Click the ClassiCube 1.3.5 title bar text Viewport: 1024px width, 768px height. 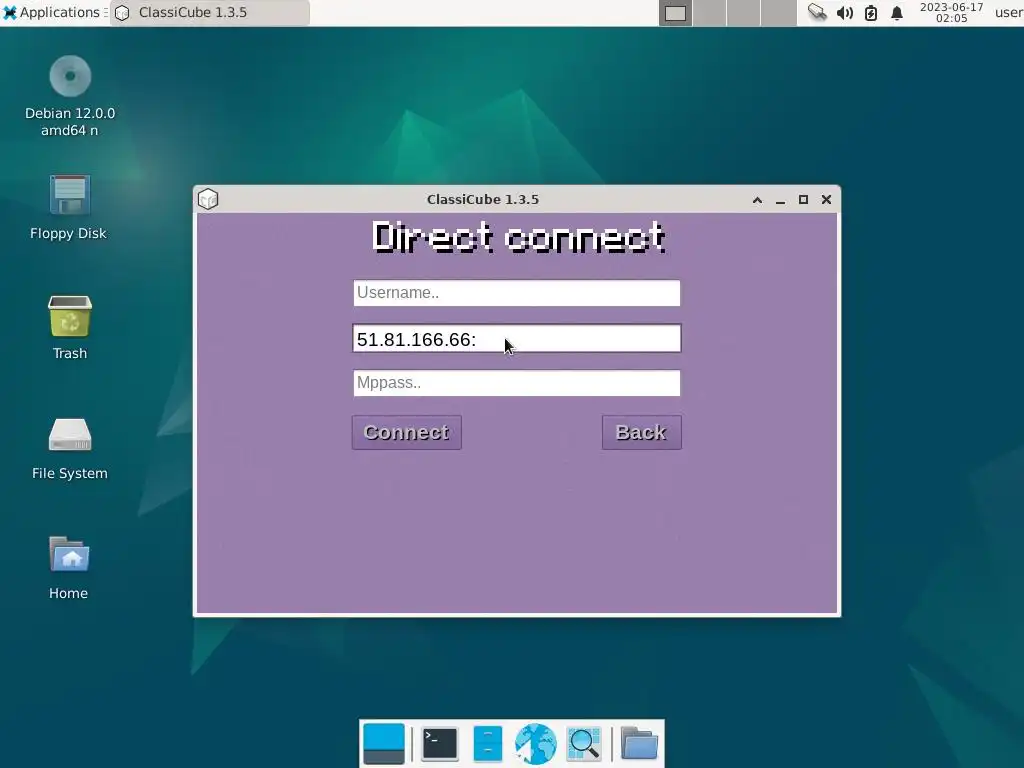point(483,200)
